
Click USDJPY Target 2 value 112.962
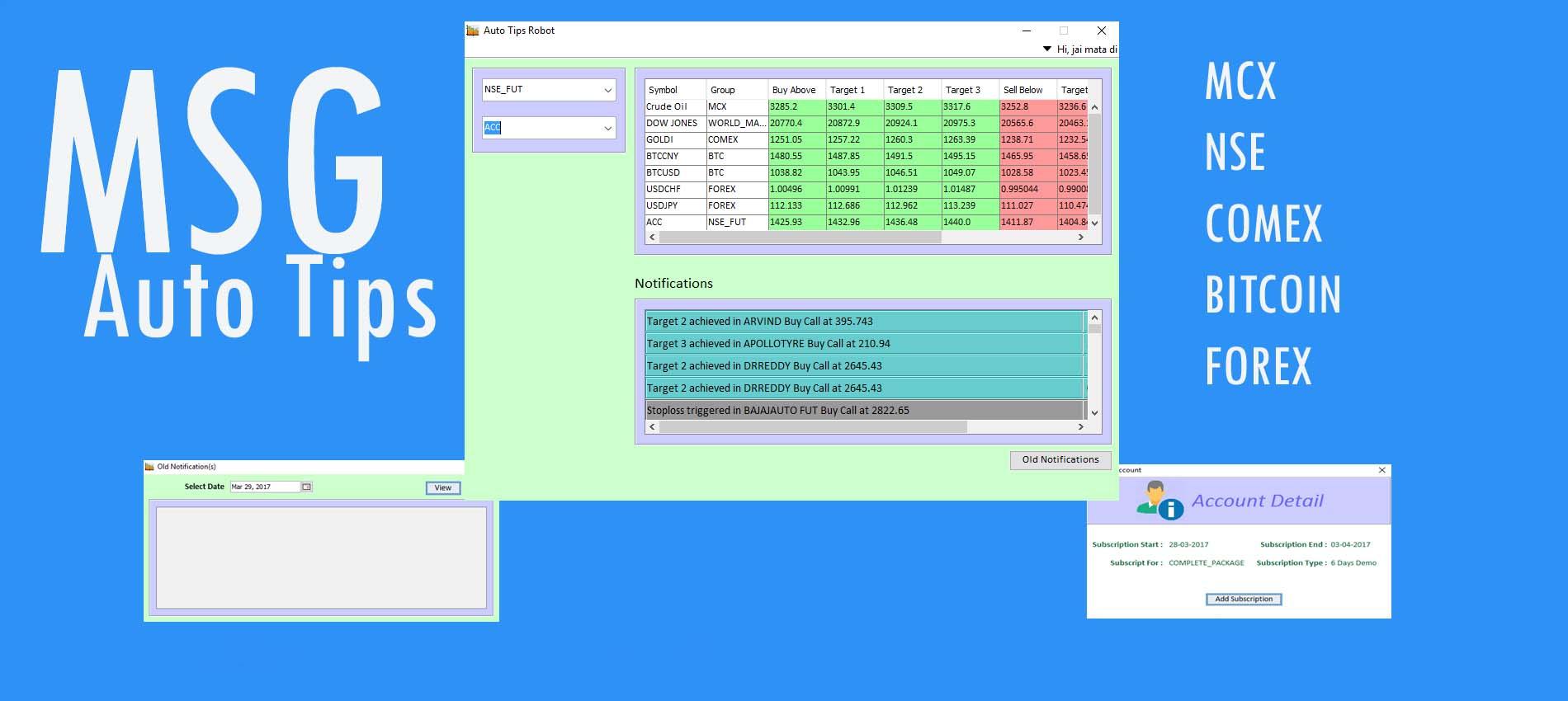click(913, 206)
